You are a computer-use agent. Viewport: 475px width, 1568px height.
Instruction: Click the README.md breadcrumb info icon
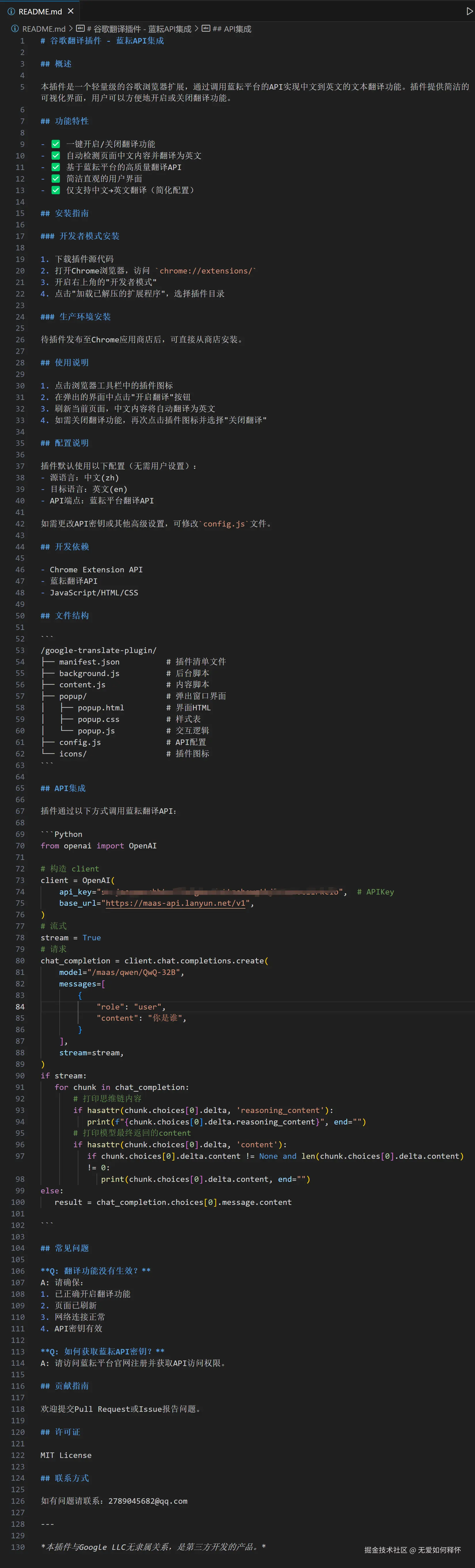pyautogui.click(x=15, y=29)
